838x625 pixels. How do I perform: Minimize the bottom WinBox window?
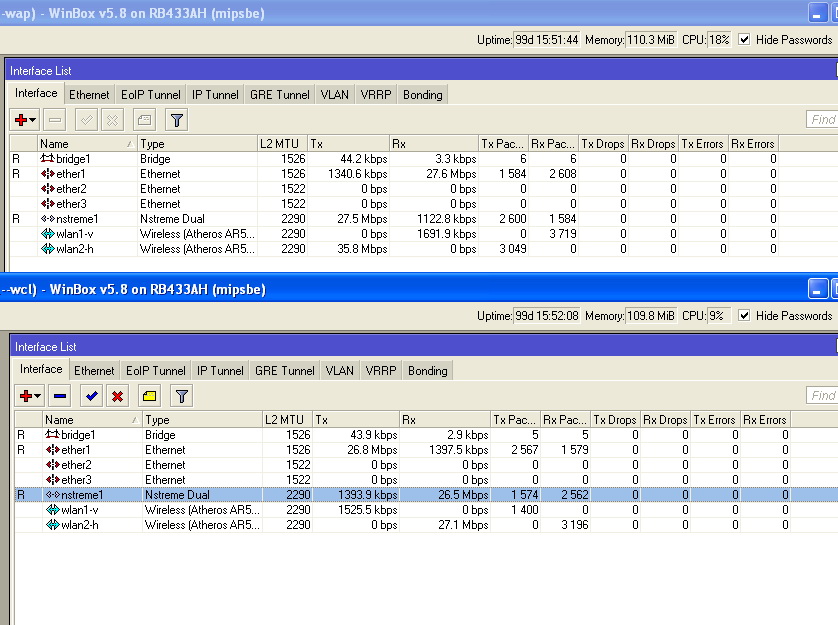click(817, 289)
